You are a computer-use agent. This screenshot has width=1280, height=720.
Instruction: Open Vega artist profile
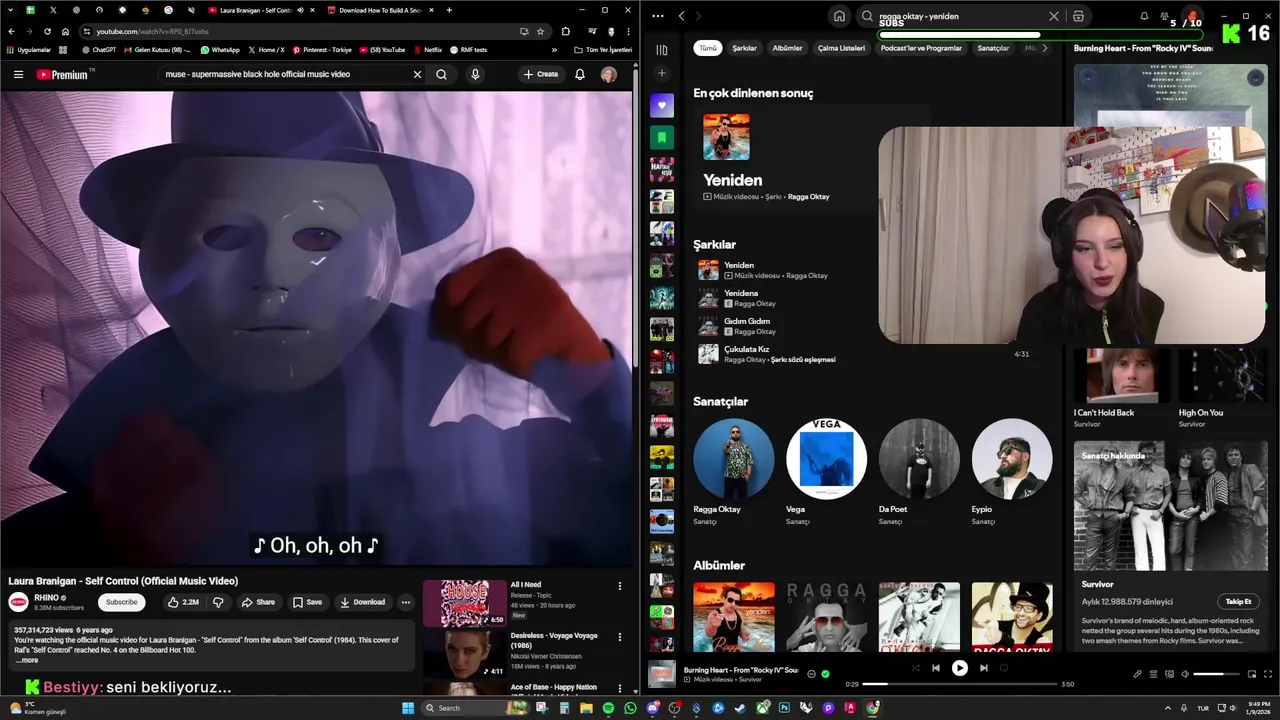pyautogui.click(x=826, y=471)
